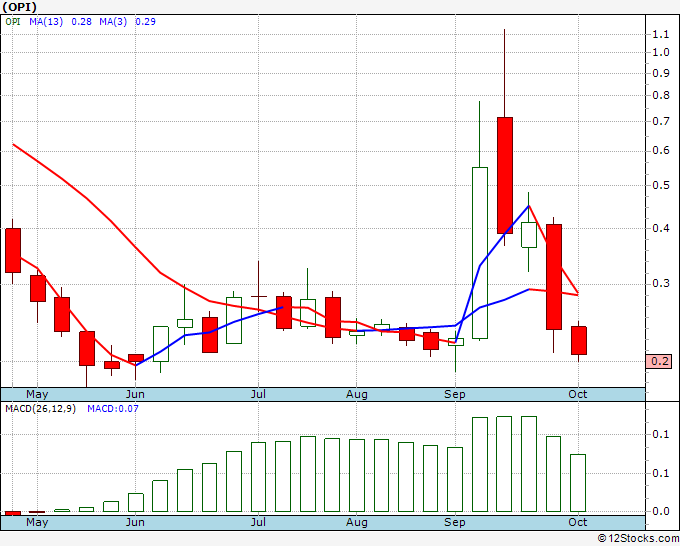Click the first red candlestick in May
680x546 pixels.
(x=13, y=250)
